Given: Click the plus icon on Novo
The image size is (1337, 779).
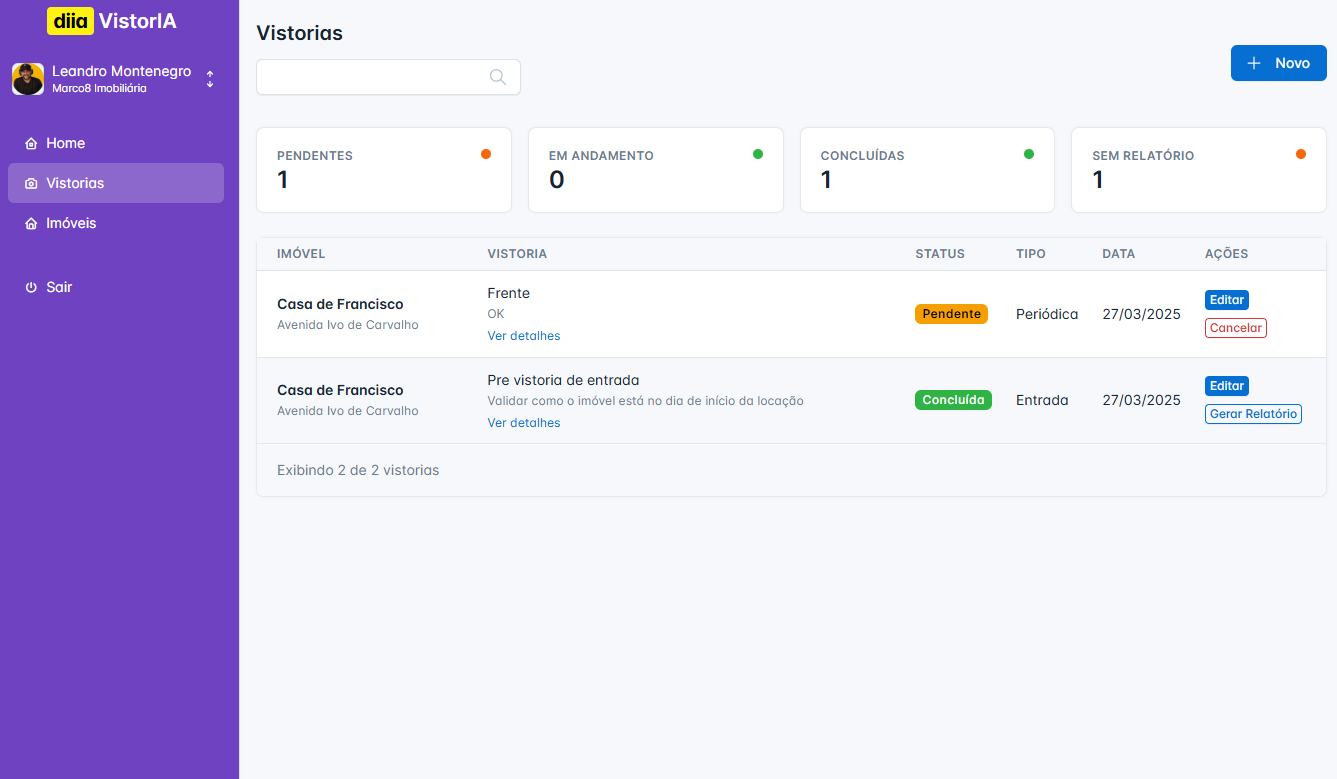Looking at the screenshot, I should (1254, 63).
